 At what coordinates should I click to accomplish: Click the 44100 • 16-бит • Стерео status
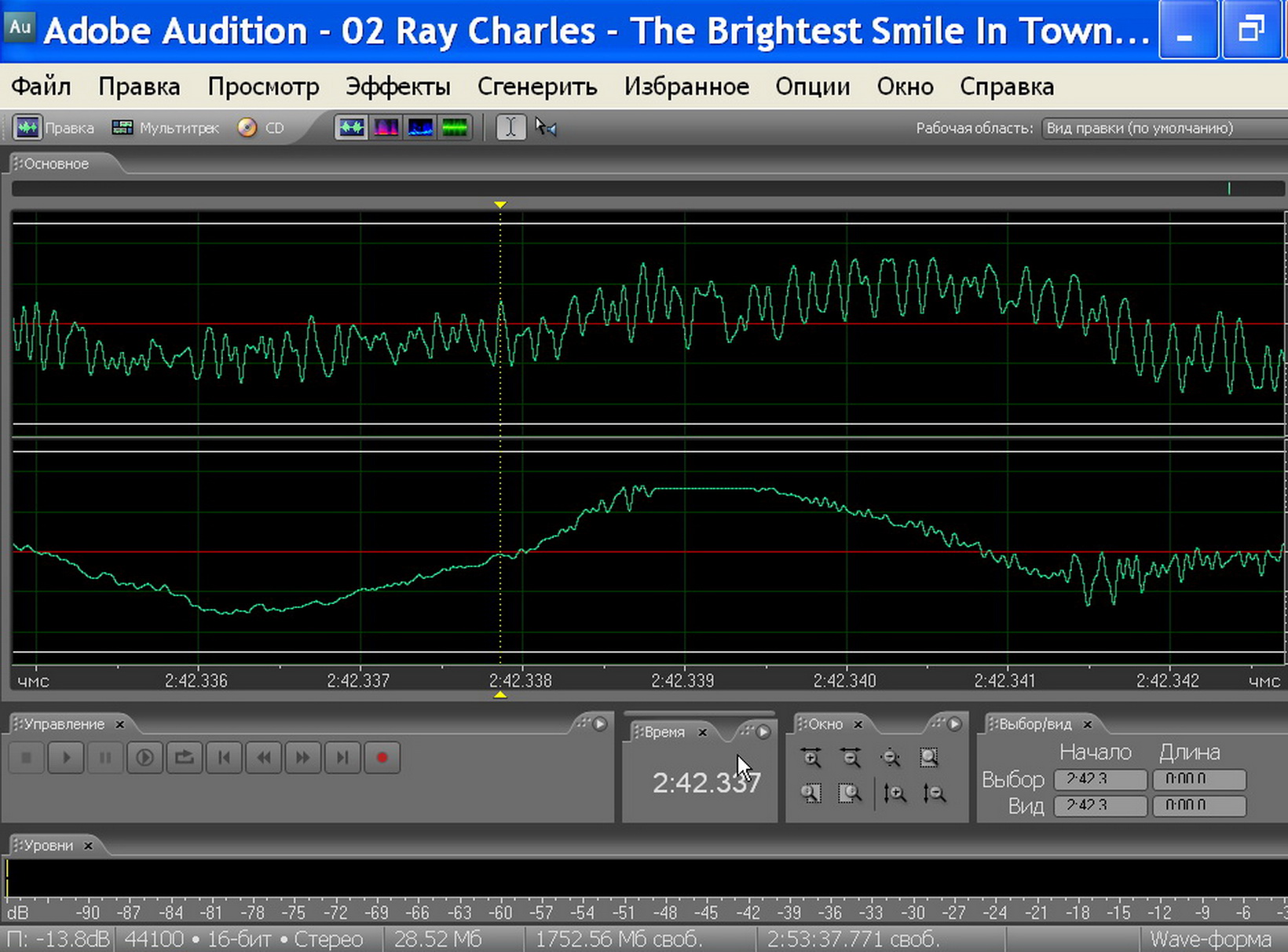point(243,939)
